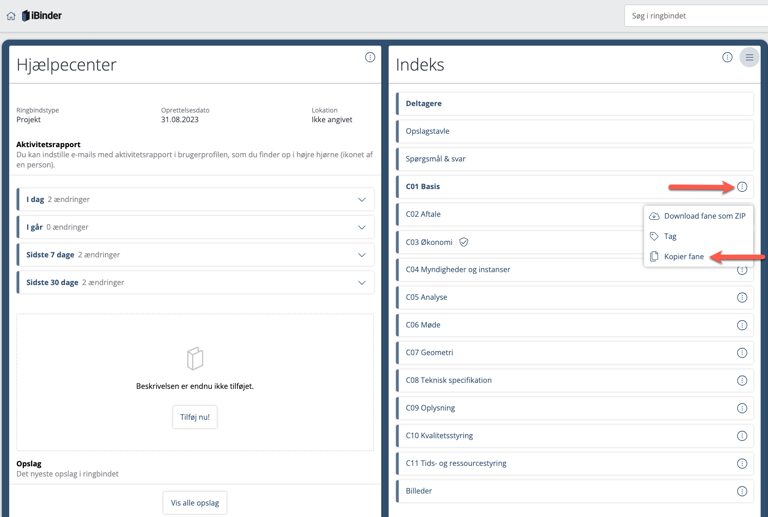Screen dimensions: 768x517
Task: Open info icon in Indeks panel header
Action: click(727, 58)
